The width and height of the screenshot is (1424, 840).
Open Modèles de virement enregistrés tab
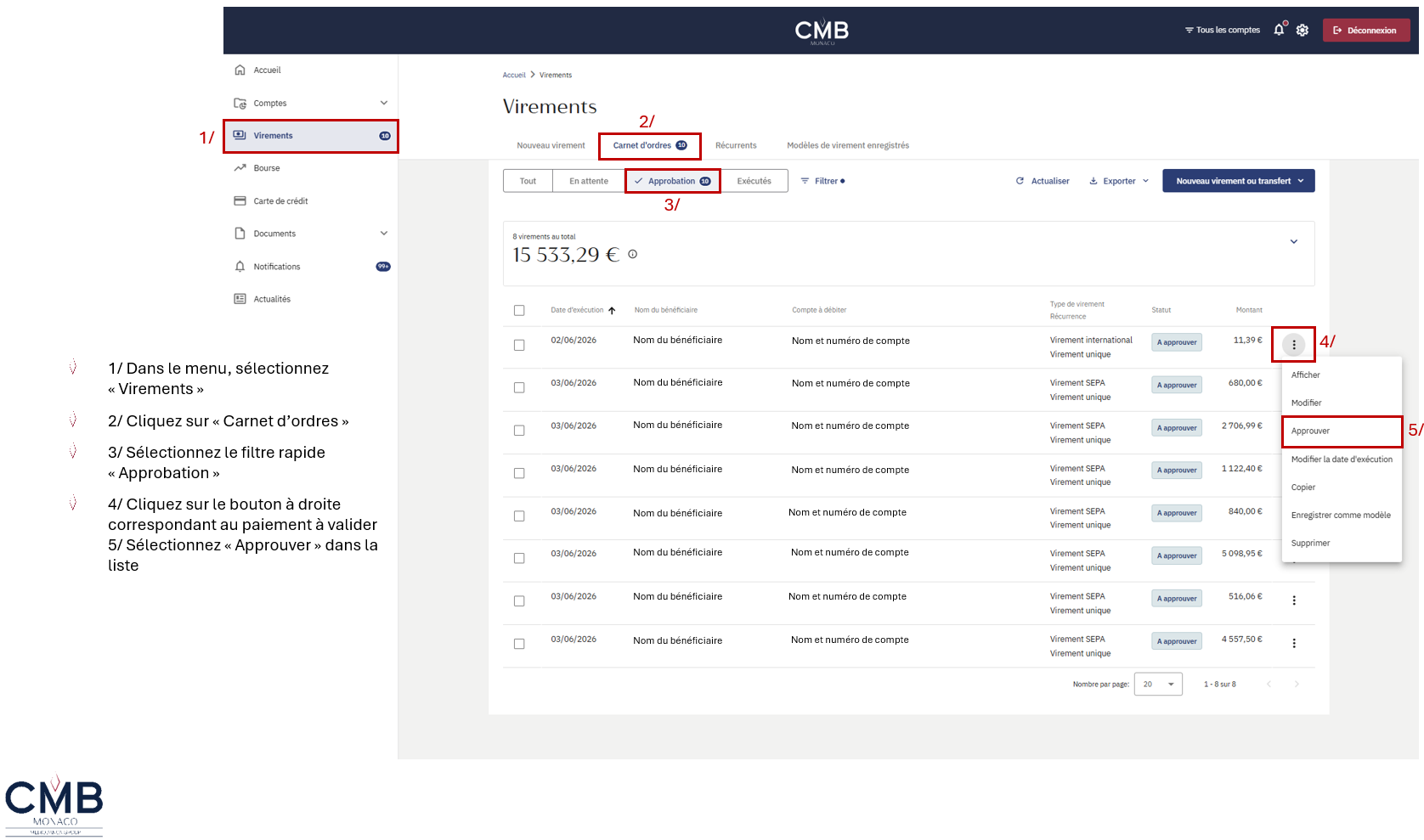pyautogui.click(x=848, y=146)
